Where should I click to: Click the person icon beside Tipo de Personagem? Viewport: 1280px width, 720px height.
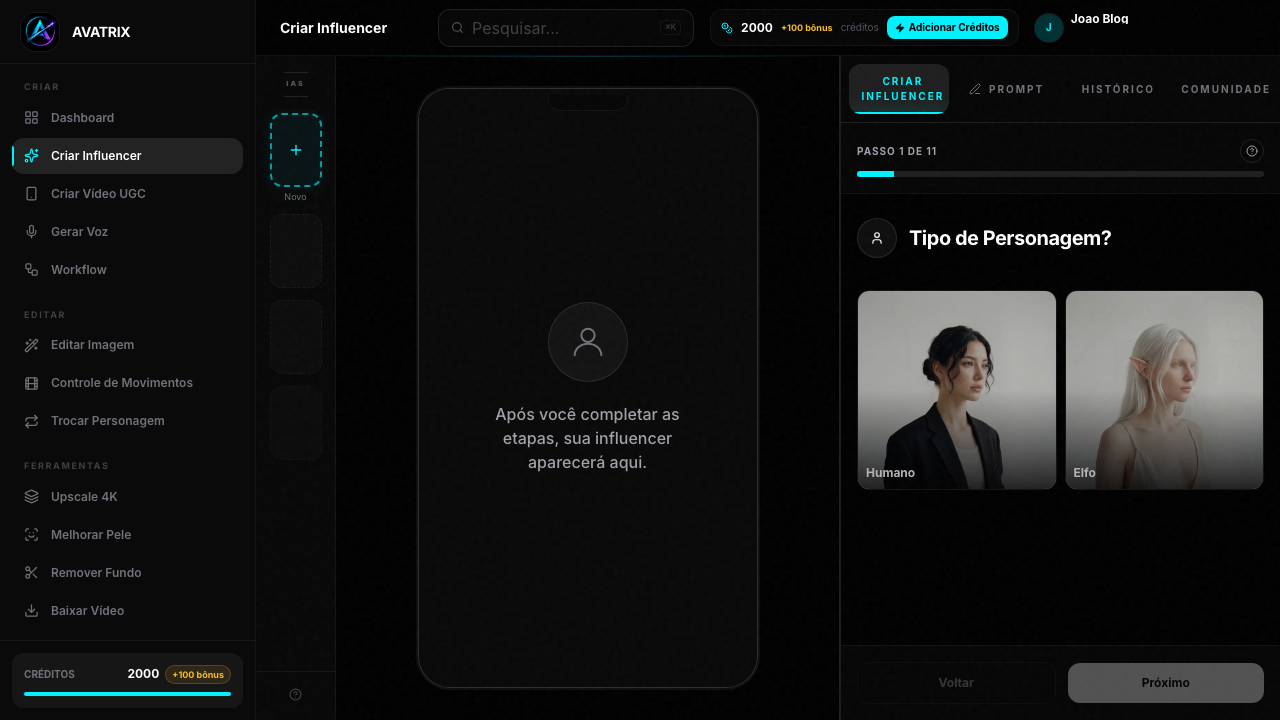[x=877, y=238]
